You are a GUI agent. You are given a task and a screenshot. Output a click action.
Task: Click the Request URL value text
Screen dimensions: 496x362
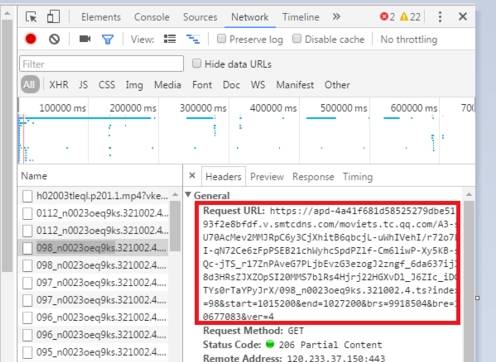click(329, 263)
